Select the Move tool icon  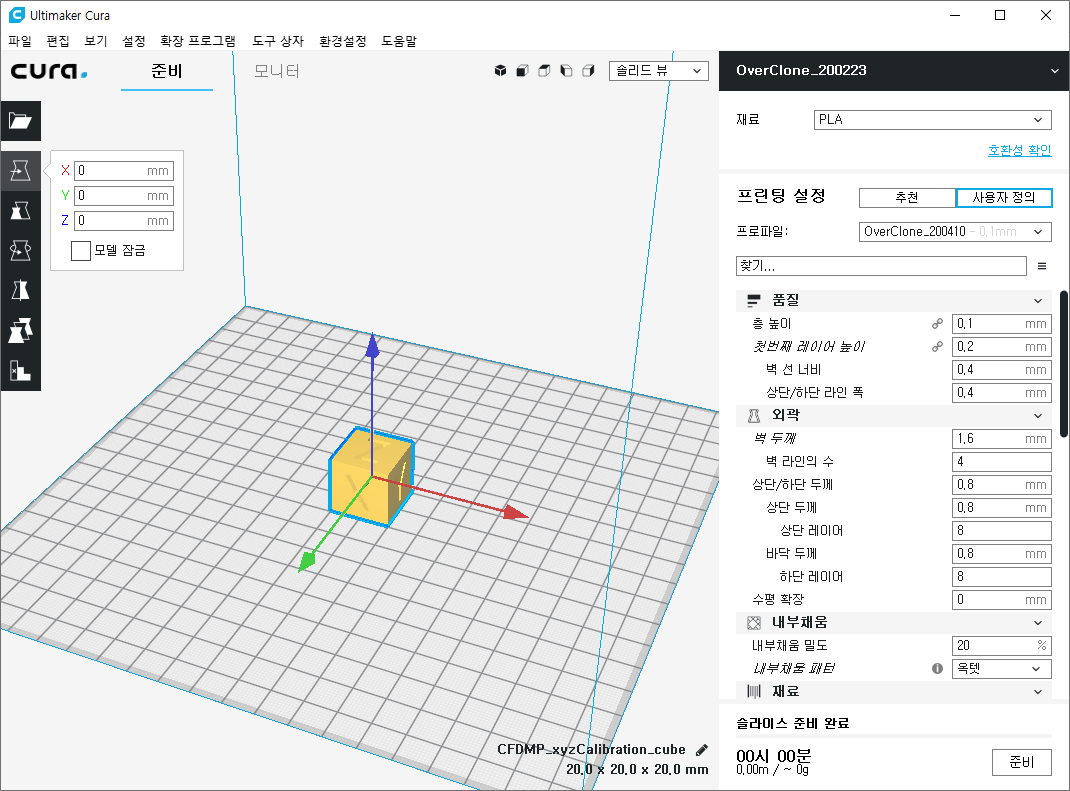(20, 170)
